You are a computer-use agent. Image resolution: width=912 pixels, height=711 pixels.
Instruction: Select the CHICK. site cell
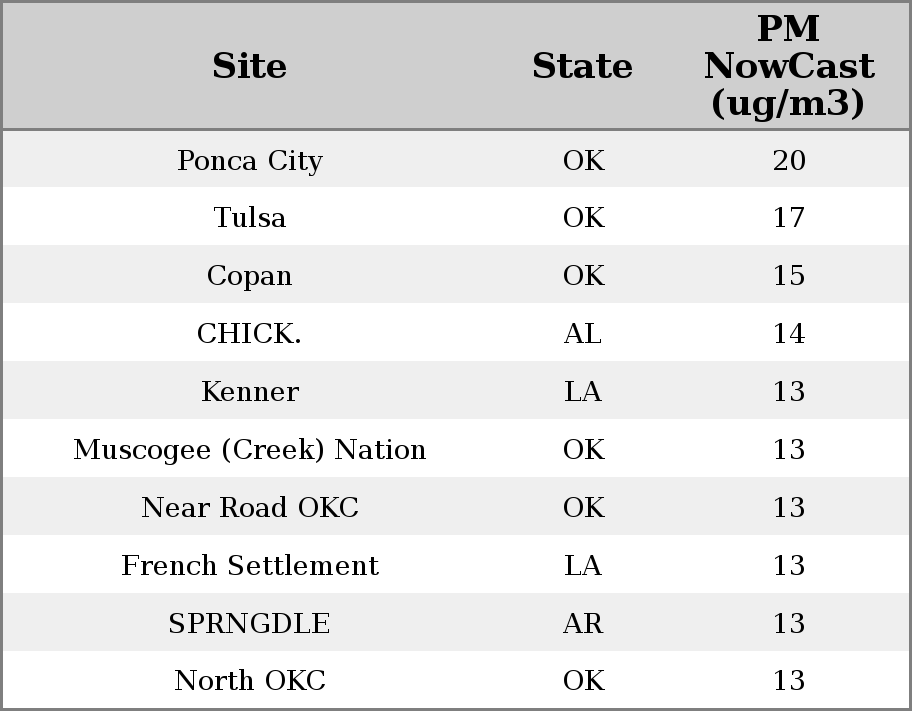point(249,334)
